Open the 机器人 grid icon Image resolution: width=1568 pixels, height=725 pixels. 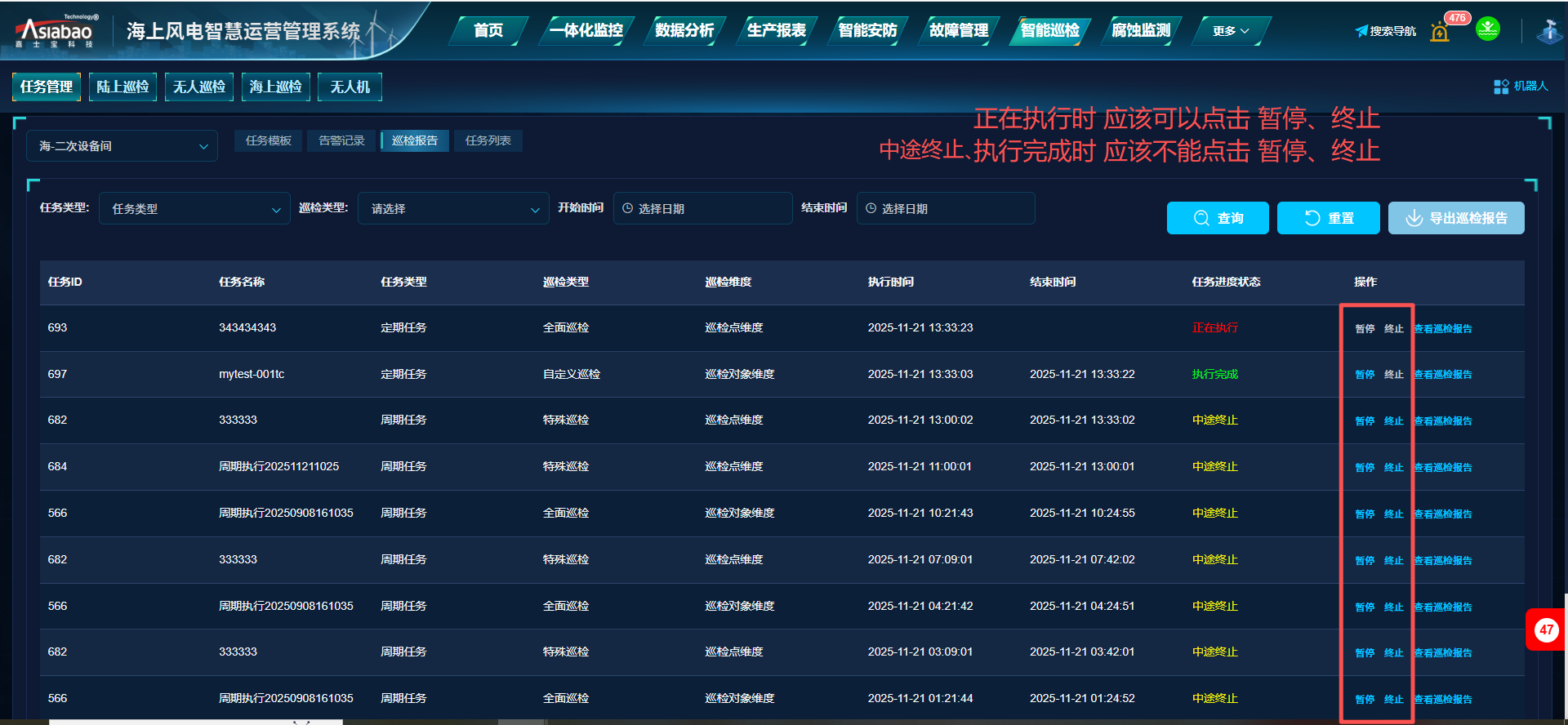[x=1501, y=87]
